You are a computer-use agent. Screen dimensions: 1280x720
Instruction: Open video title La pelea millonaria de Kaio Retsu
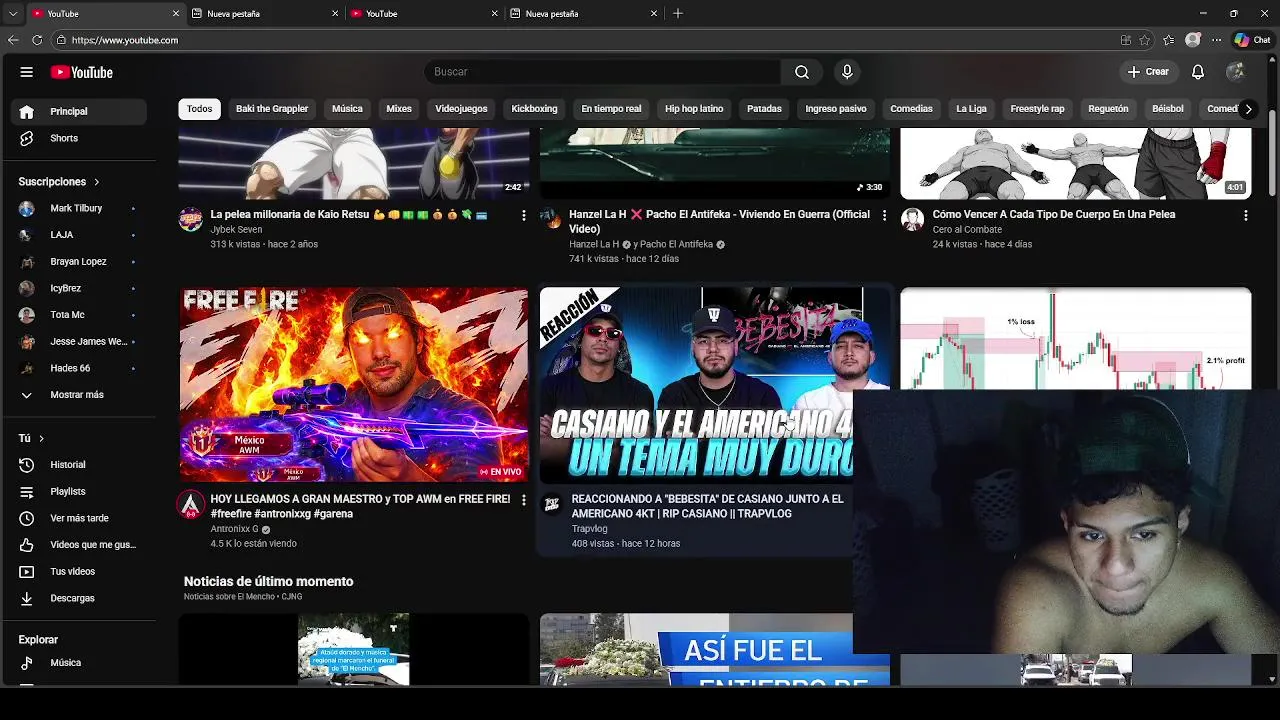coord(348,215)
